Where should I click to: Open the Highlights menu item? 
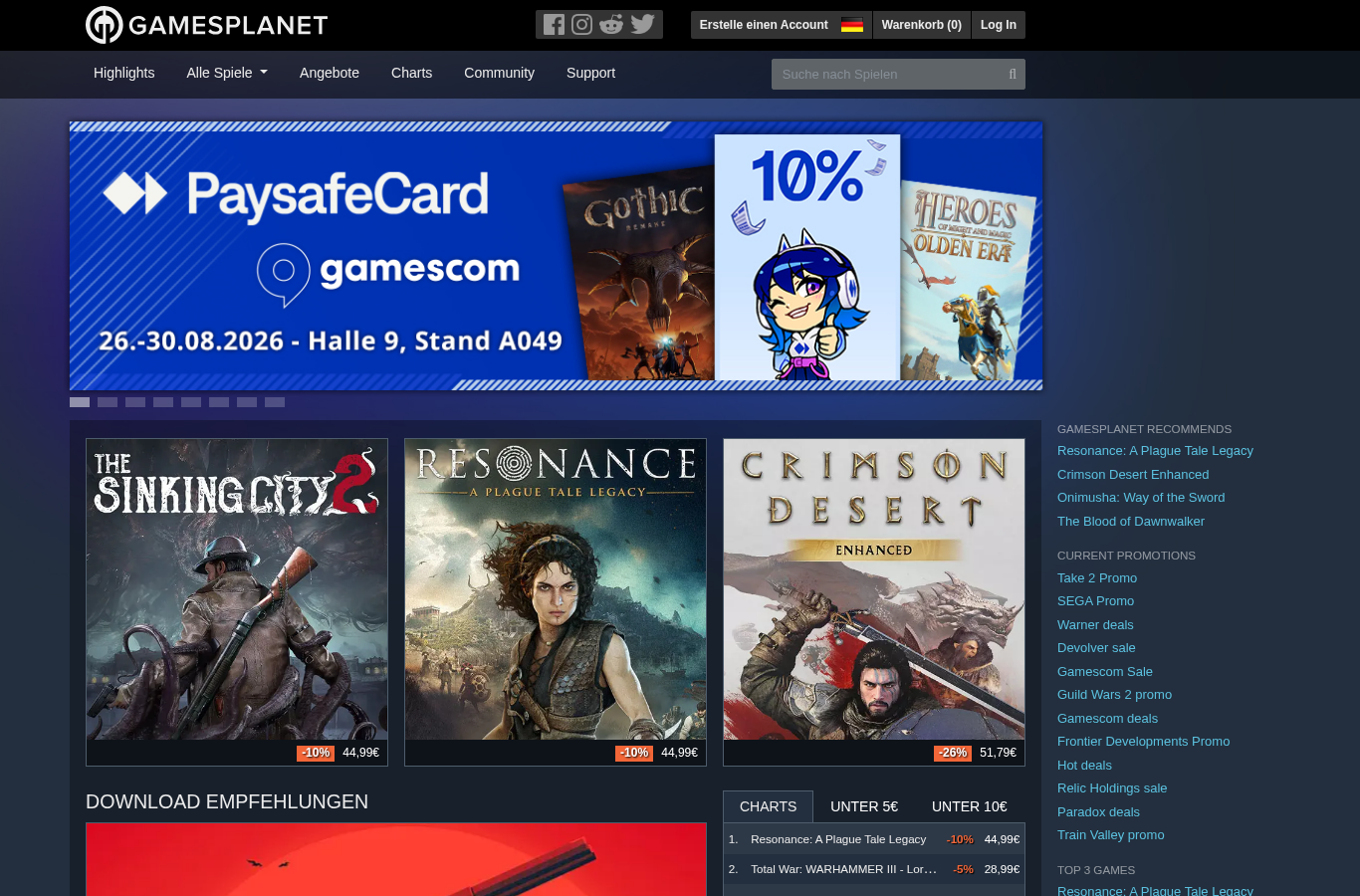[124, 73]
